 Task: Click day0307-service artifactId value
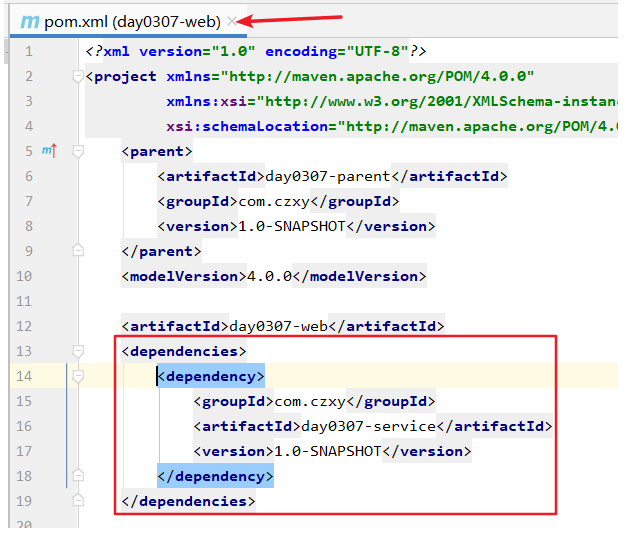368,426
